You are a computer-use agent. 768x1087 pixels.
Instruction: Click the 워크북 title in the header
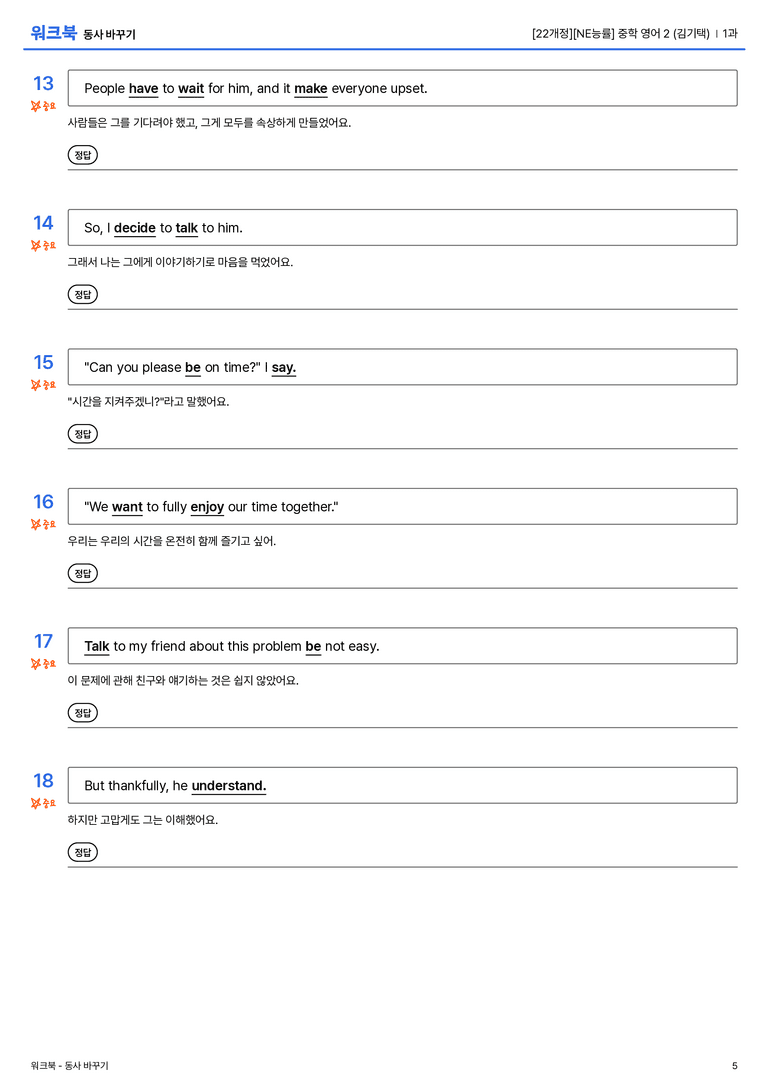click(53, 33)
